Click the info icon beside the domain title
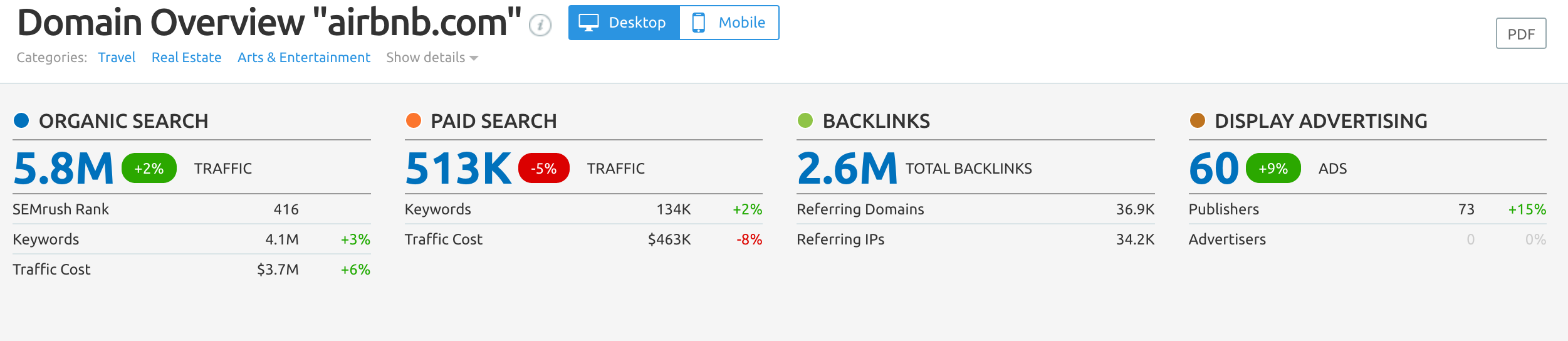The height and width of the screenshot is (341, 1568). [x=540, y=25]
